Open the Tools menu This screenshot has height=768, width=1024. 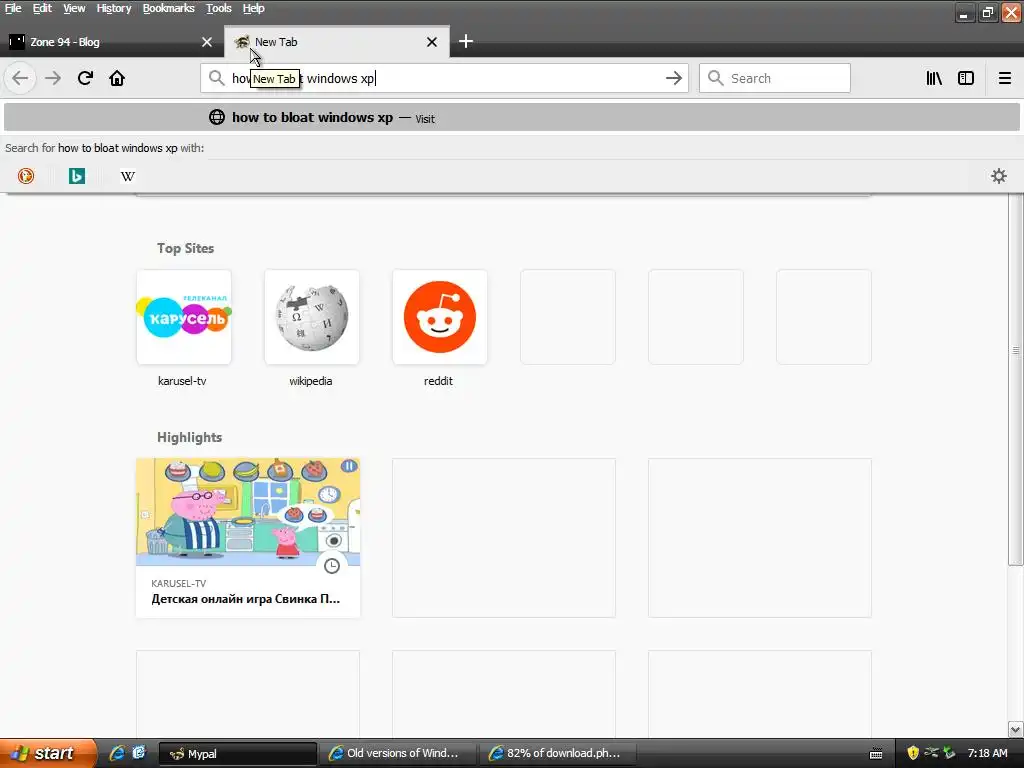(x=219, y=8)
